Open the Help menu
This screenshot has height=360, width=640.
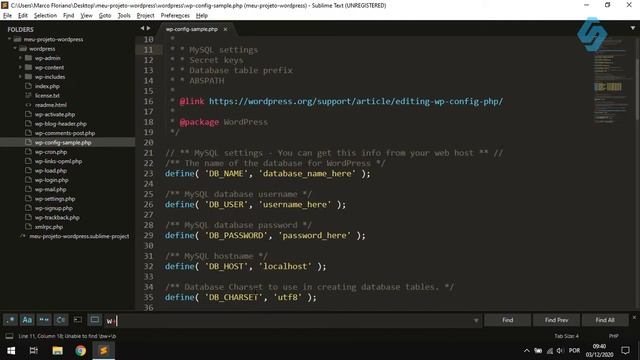202,16
